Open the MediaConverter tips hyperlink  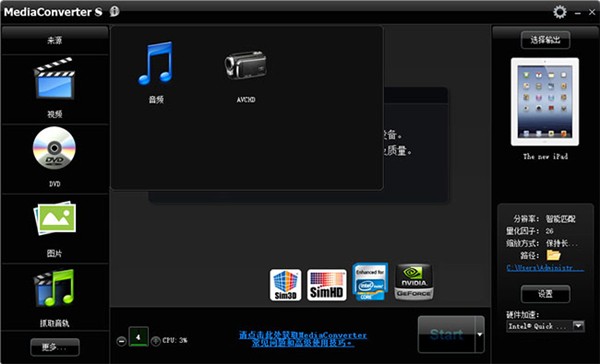coord(303,339)
